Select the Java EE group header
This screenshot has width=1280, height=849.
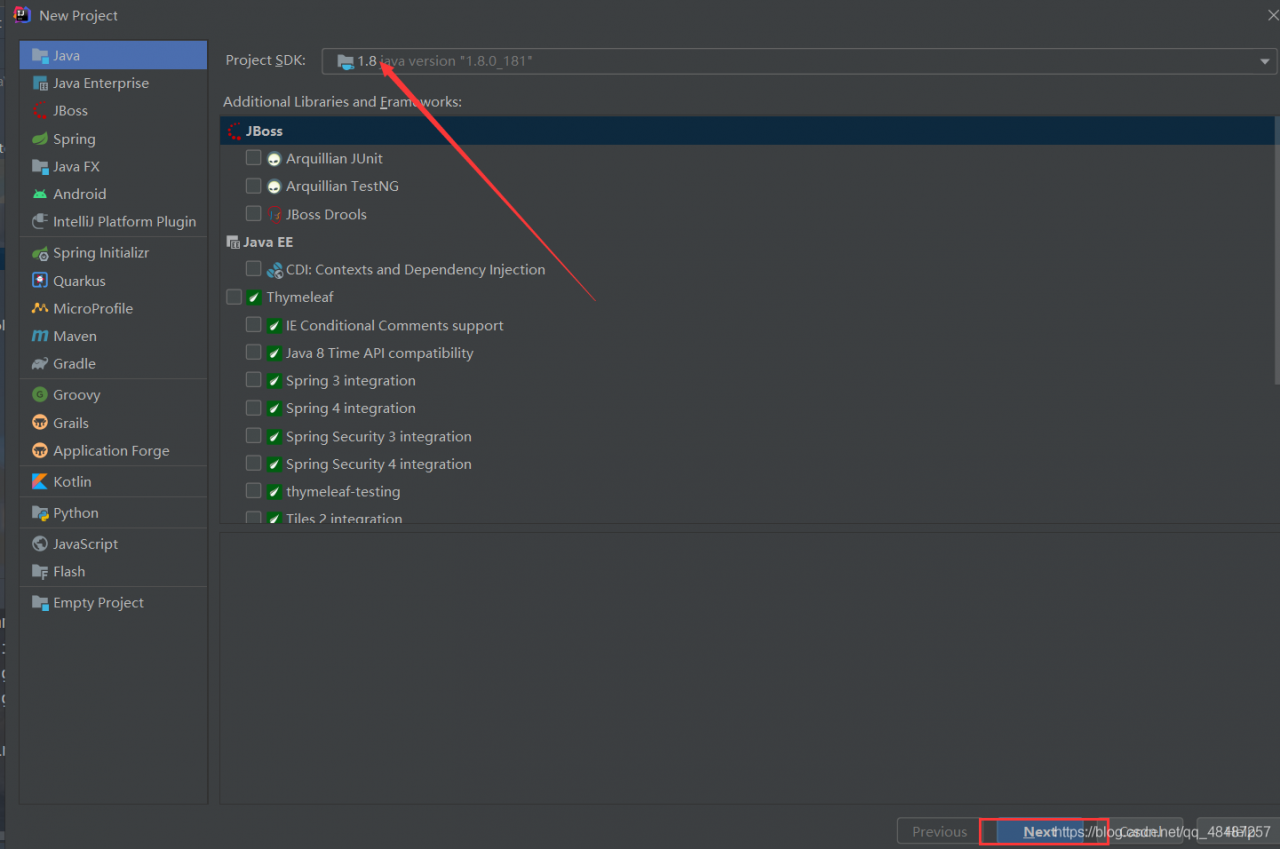coord(746,242)
